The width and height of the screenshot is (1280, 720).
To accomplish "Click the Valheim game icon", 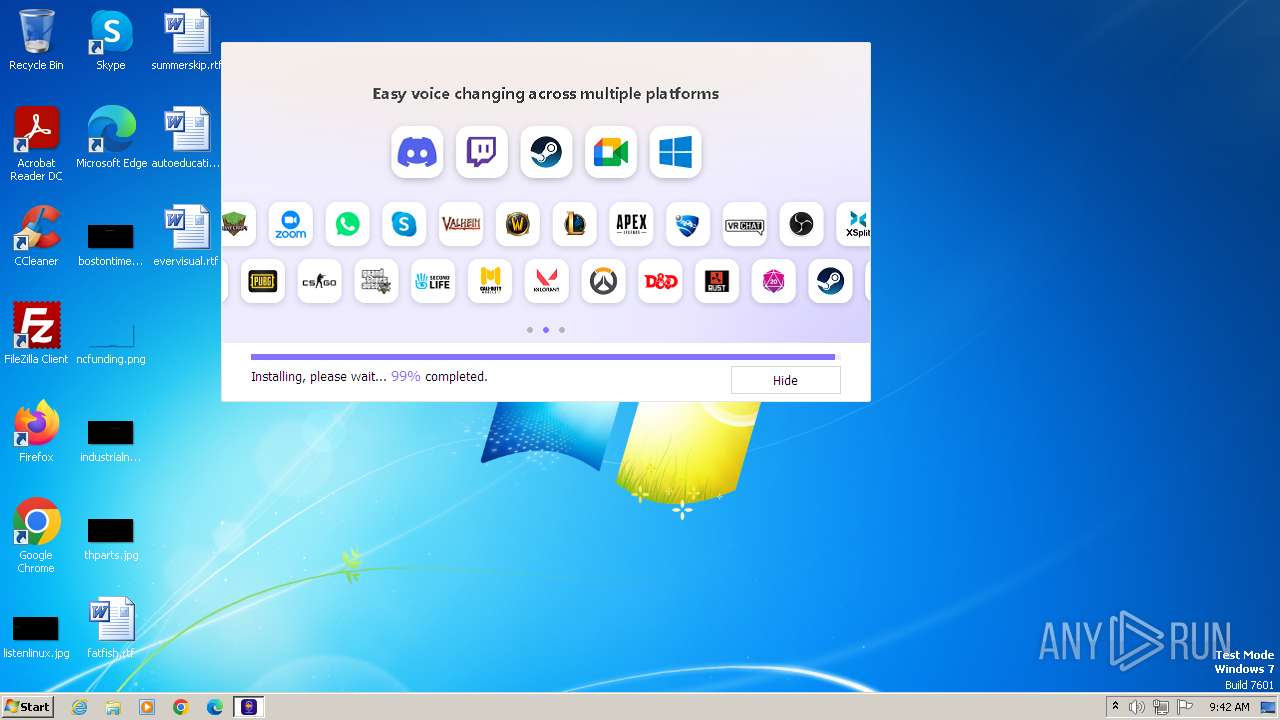I will (x=461, y=224).
